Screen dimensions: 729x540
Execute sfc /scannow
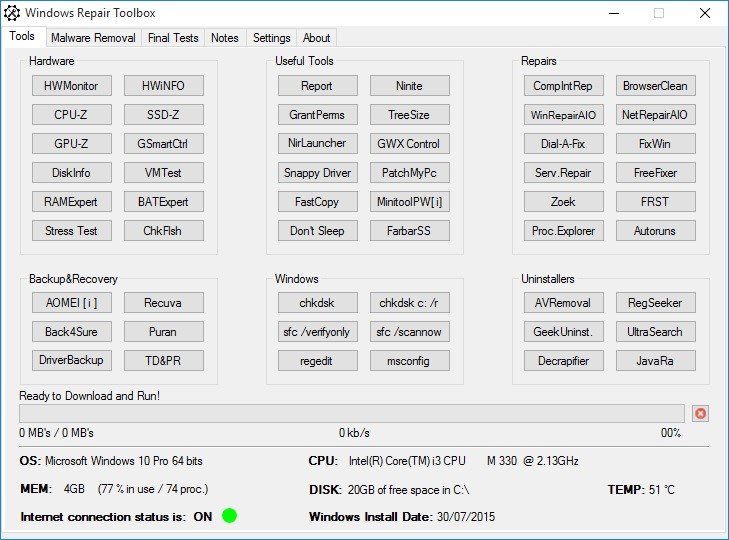point(410,332)
